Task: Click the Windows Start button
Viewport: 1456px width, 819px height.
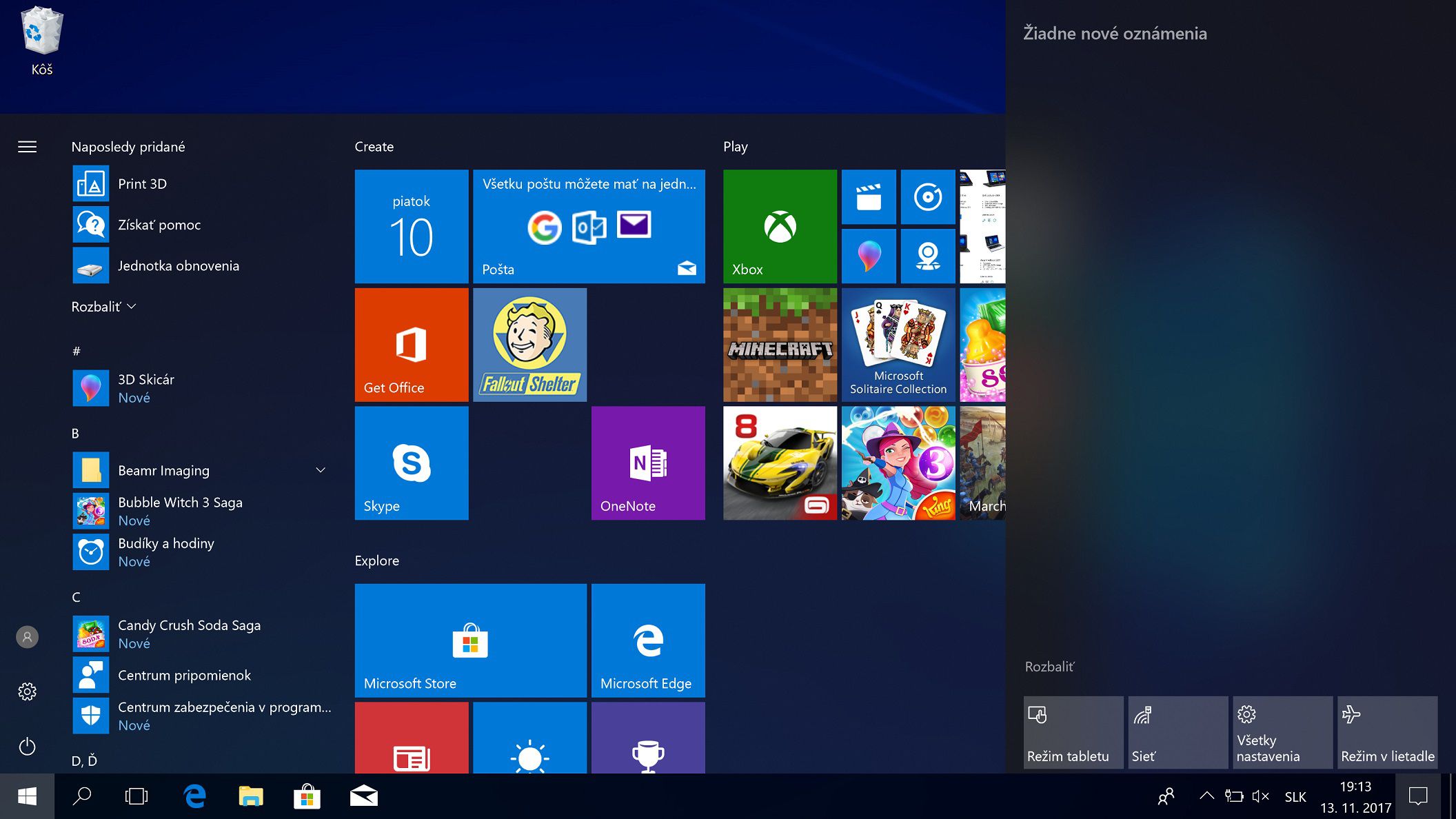Action: coord(28,796)
